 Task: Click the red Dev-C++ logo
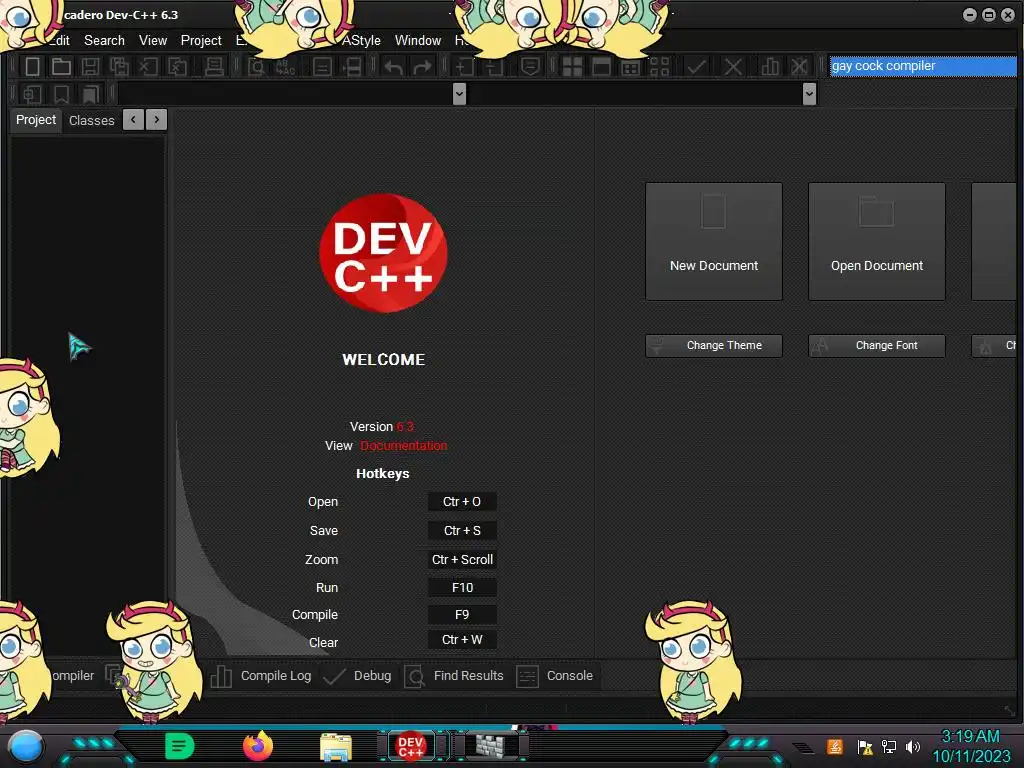coord(383,253)
